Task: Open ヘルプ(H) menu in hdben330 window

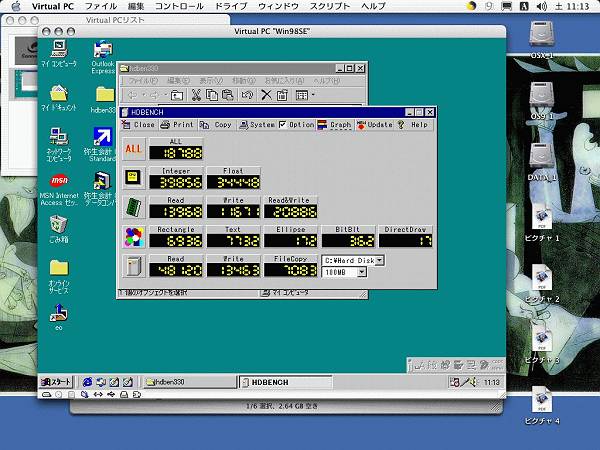Action: [x=326, y=81]
